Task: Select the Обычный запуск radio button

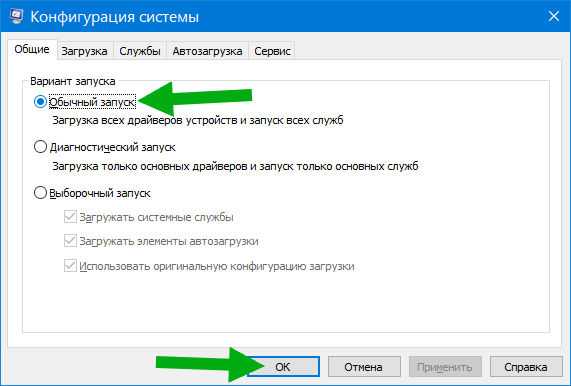Action: [40, 102]
